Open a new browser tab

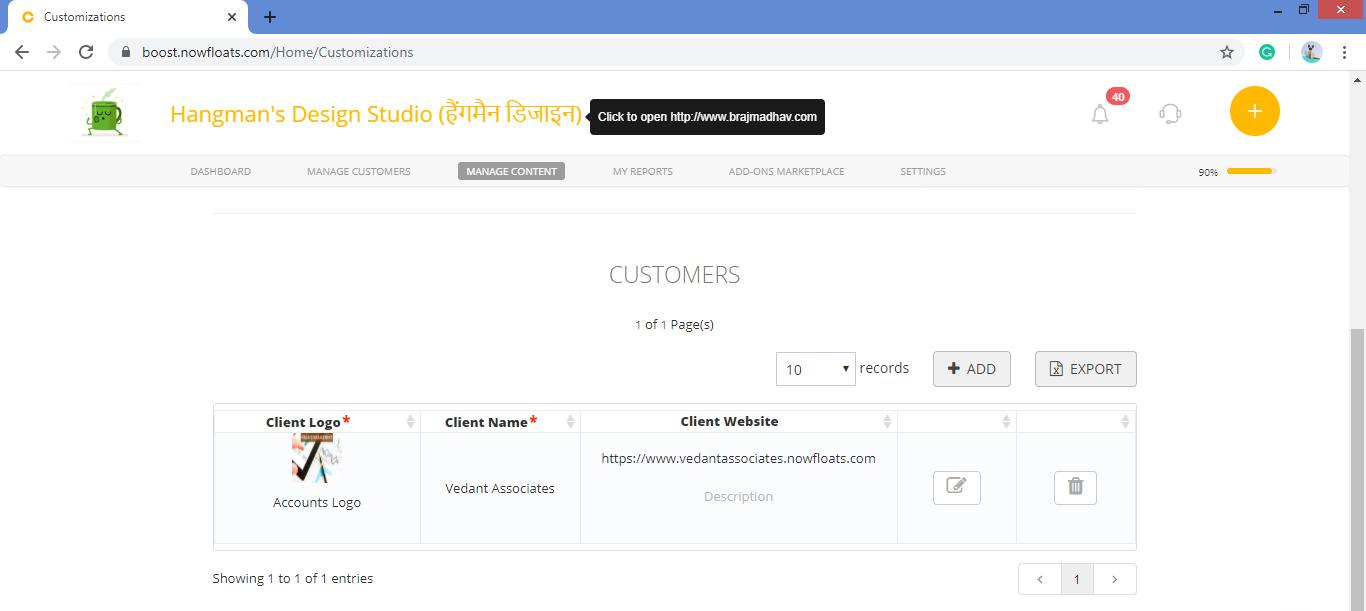tap(270, 17)
